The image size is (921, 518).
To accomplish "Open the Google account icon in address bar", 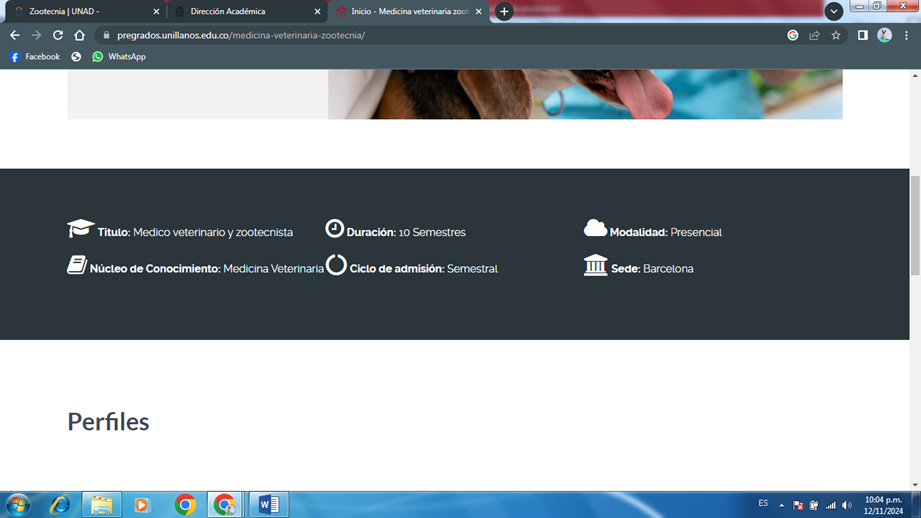I will click(792, 35).
